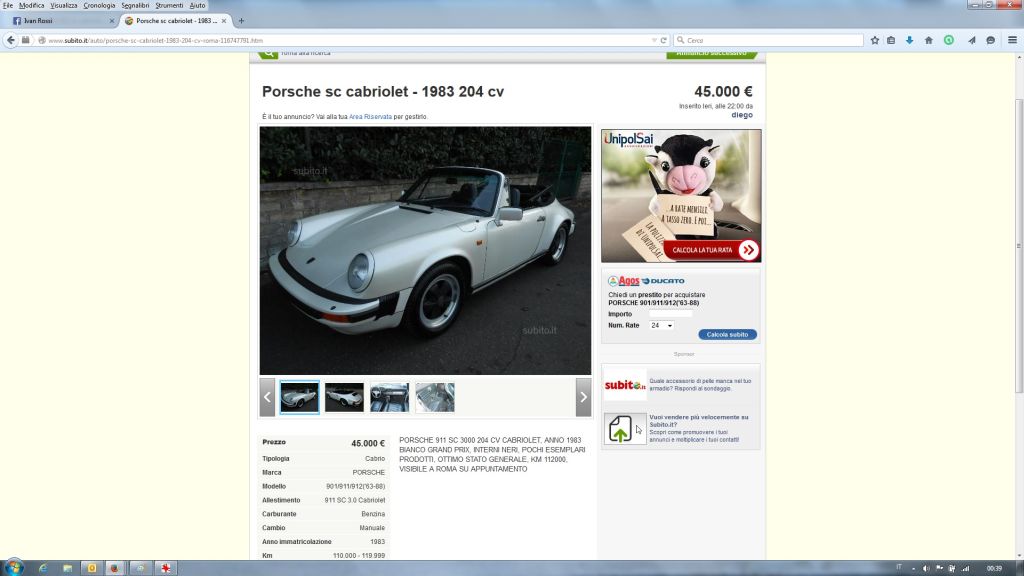Click the Cerca search box
Image resolution: width=1024 pixels, height=576 pixels.
768,40
